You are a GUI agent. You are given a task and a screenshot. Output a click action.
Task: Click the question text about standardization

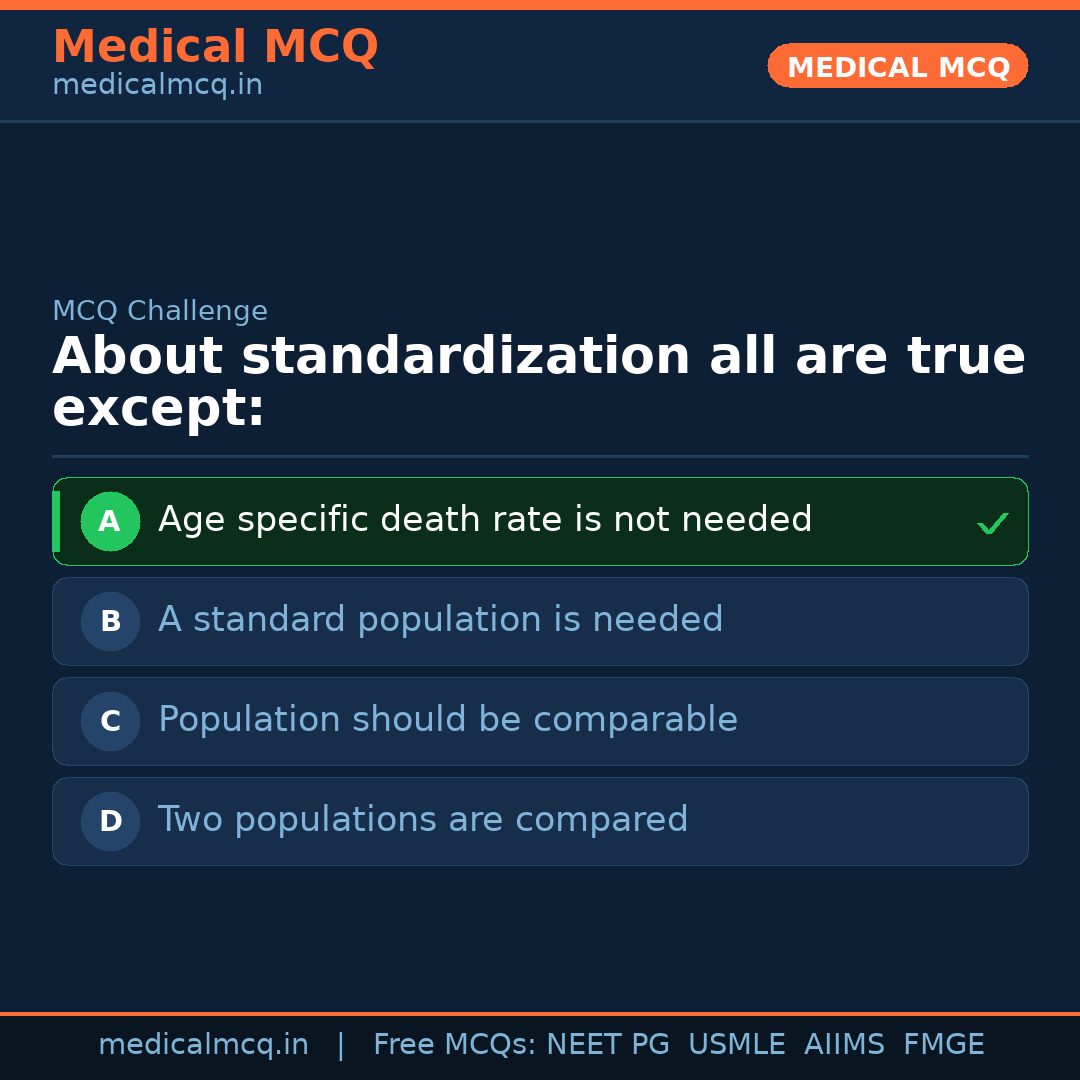(x=538, y=382)
